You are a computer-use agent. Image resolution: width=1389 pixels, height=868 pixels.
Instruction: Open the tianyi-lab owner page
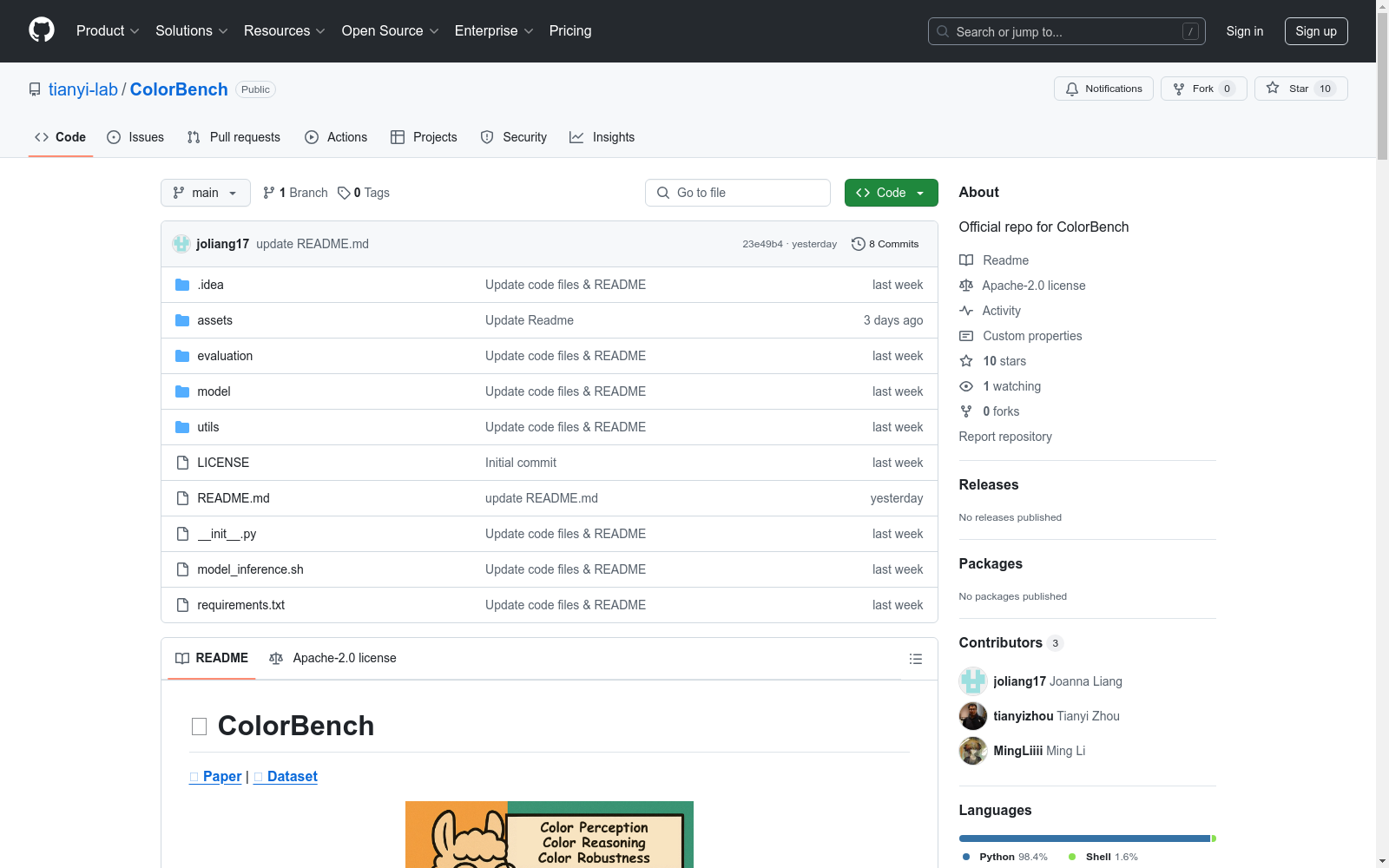click(83, 89)
